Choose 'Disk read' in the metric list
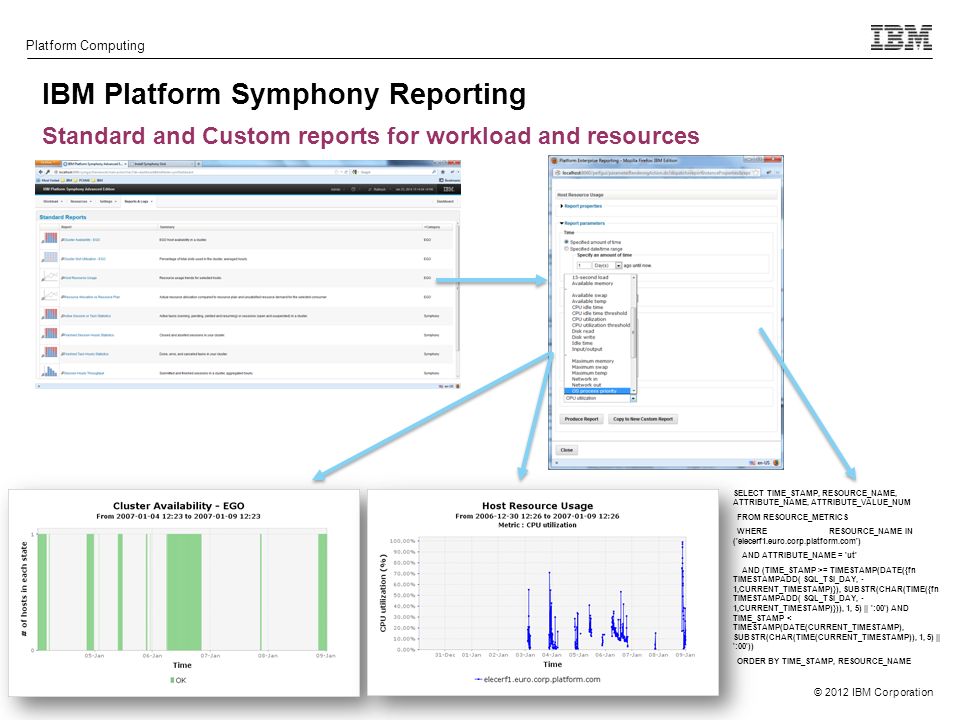 coord(583,331)
